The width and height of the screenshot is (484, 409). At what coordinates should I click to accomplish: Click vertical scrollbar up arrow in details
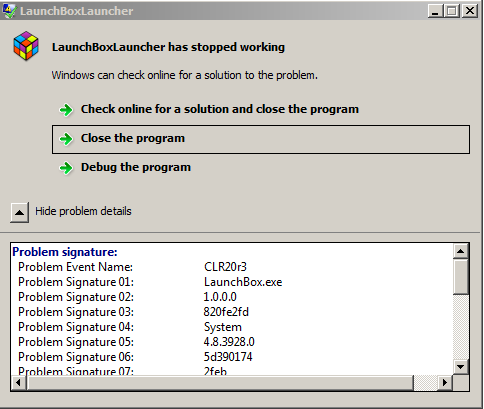[461, 251]
